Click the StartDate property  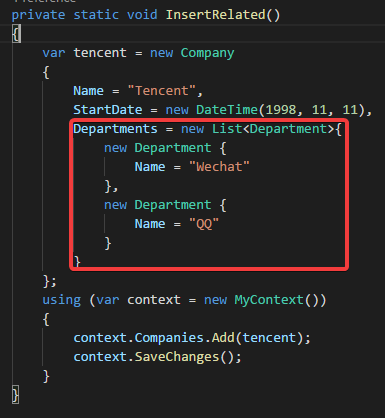[x=108, y=110]
